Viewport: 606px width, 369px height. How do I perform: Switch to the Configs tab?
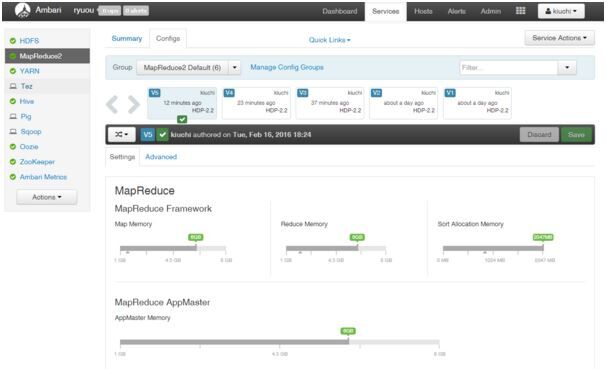(x=168, y=39)
